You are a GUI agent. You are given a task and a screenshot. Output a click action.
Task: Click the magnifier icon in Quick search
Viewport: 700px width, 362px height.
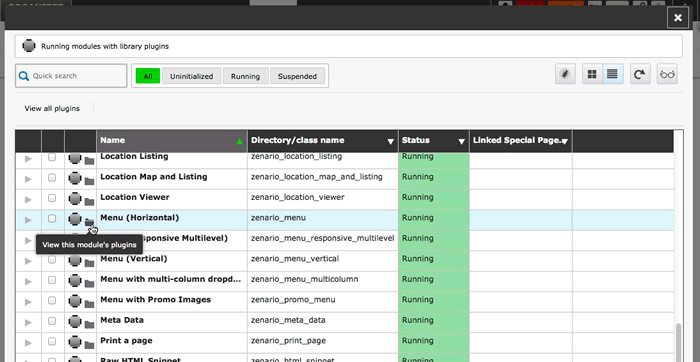pyautogui.click(x=24, y=76)
